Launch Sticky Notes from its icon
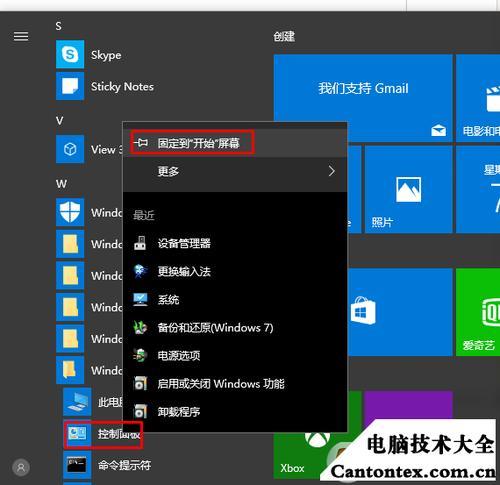The width and height of the screenshot is (500, 485). 70,86
